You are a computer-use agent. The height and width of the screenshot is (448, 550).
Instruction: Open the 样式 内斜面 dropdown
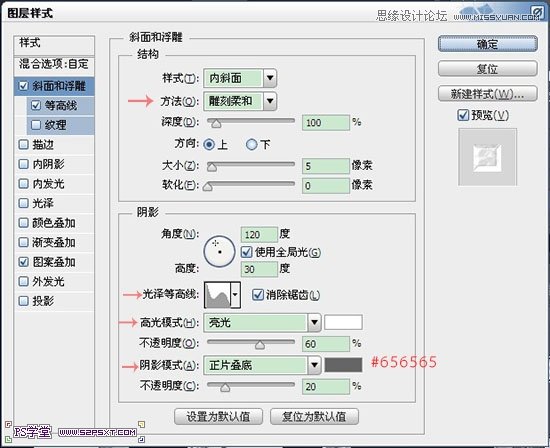coord(270,78)
